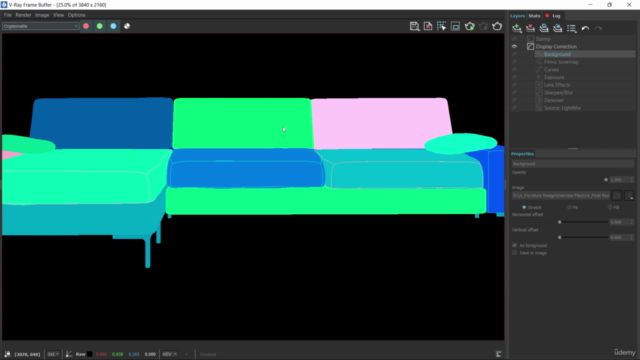Select the Stretch radio option
This screenshot has height=360, width=640.
(524, 207)
